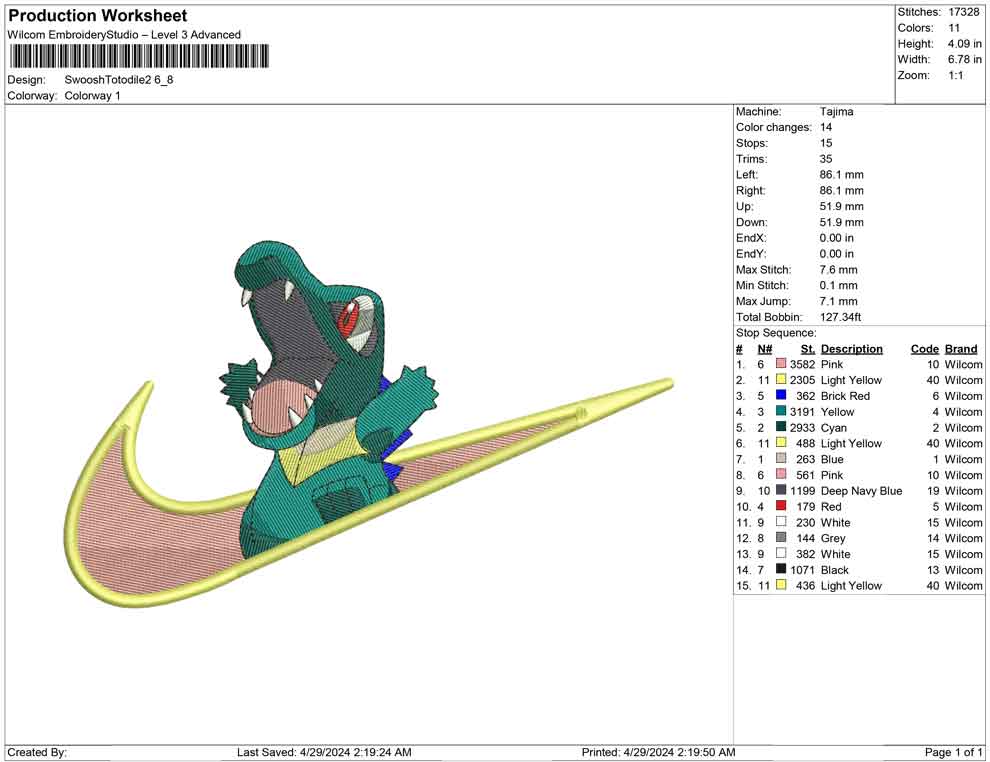The height and width of the screenshot is (762, 990).
Task: Click the Machine value Tajima
Action: click(836, 112)
